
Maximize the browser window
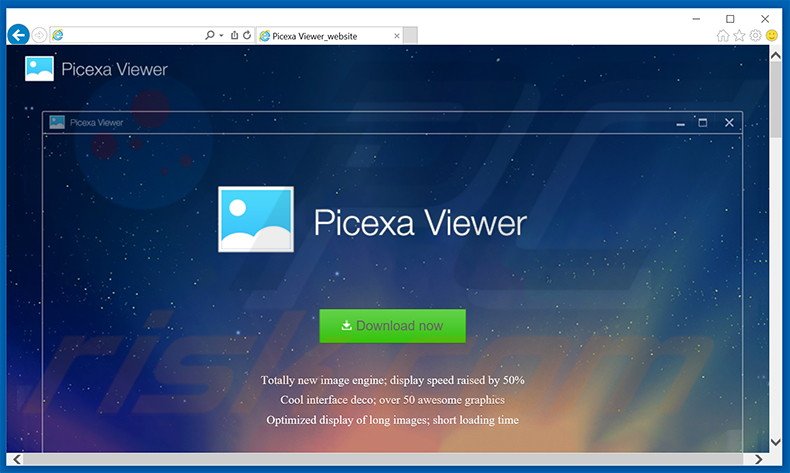pyautogui.click(x=730, y=19)
